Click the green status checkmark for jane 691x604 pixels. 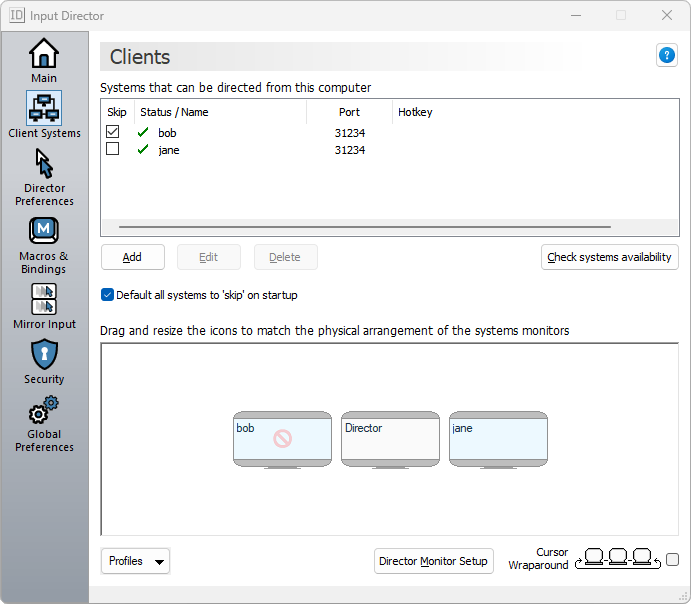tap(143, 150)
